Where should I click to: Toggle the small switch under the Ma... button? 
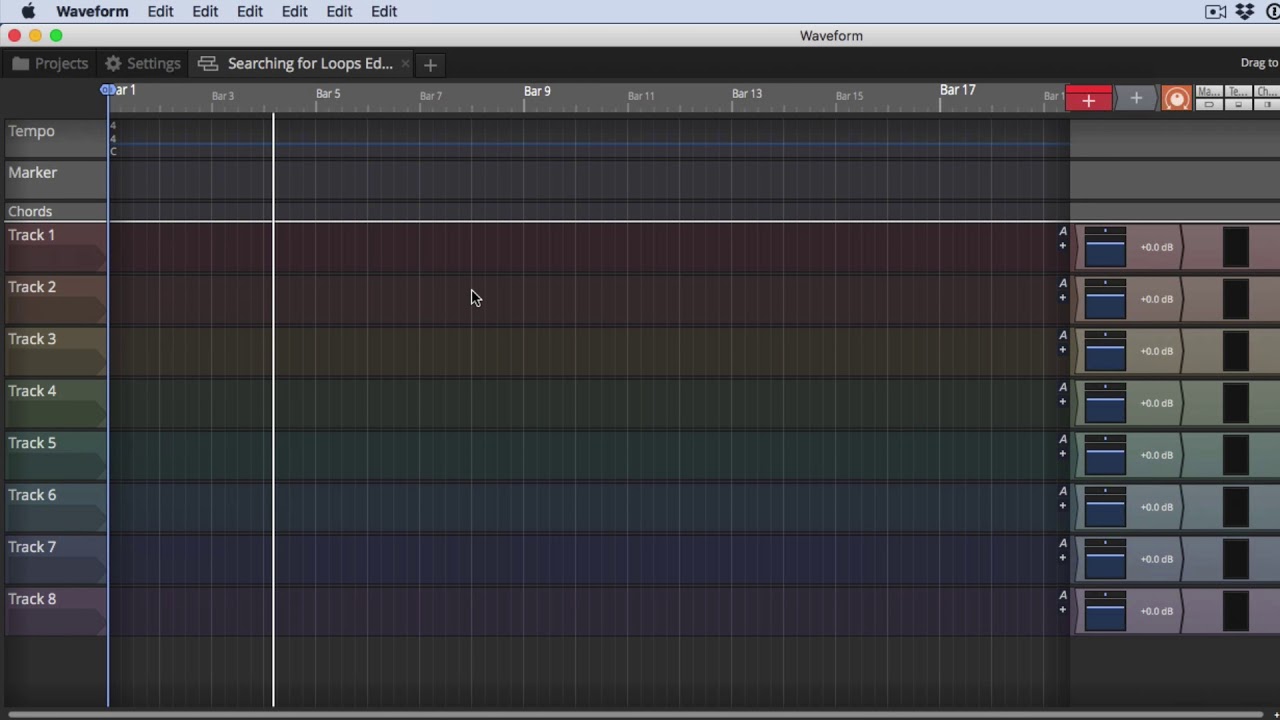(1209, 105)
